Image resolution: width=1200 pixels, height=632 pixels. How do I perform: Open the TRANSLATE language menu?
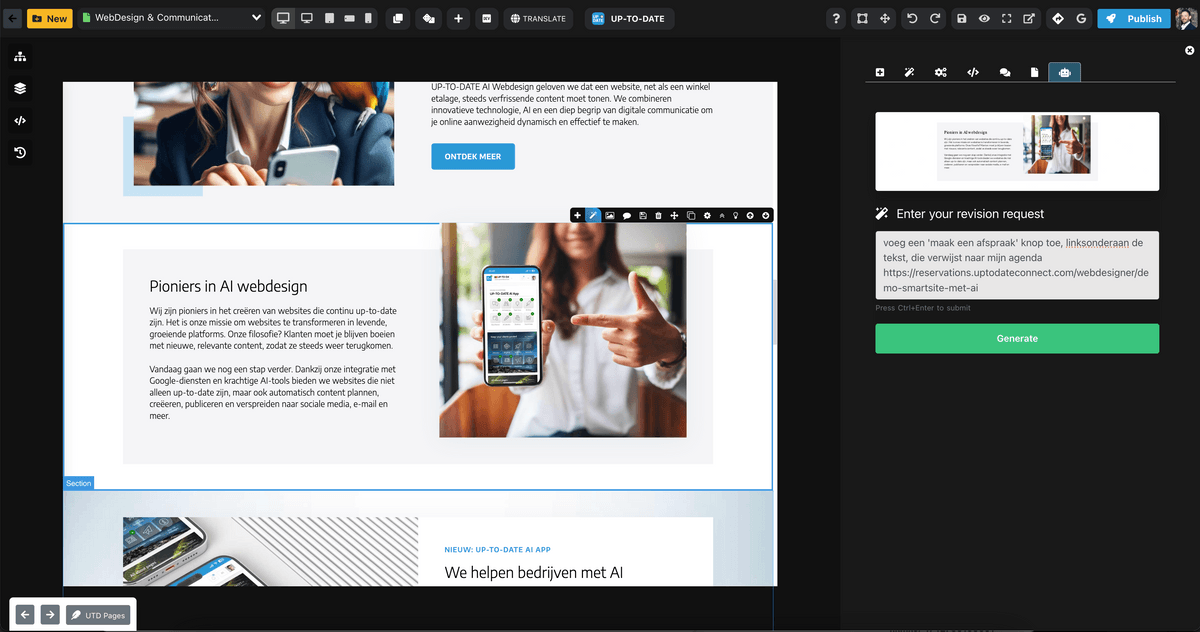click(x=538, y=18)
